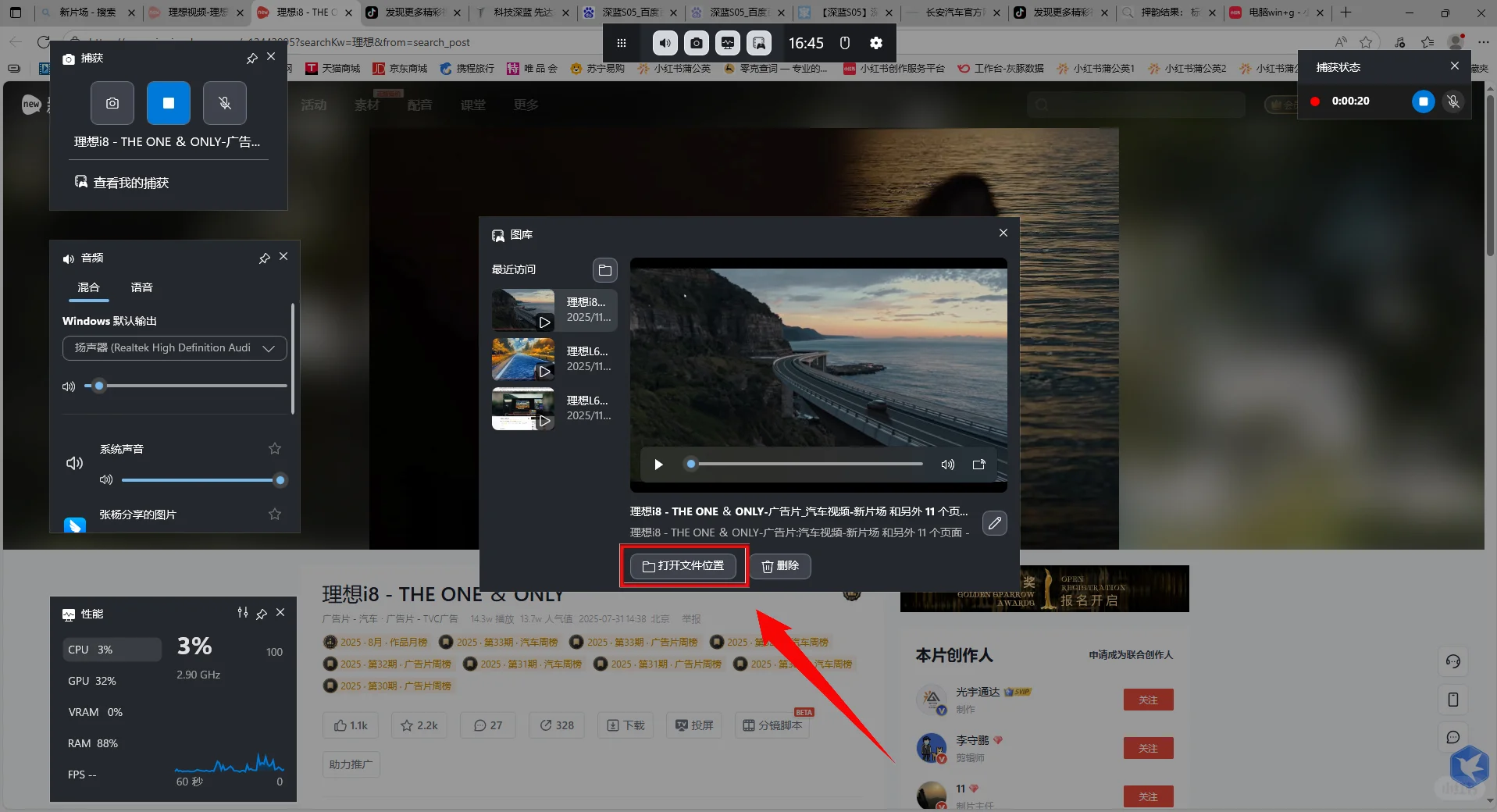Toggle microphone in the Capture widget
This screenshot has height=812, width=1497.
click(225, 103)
